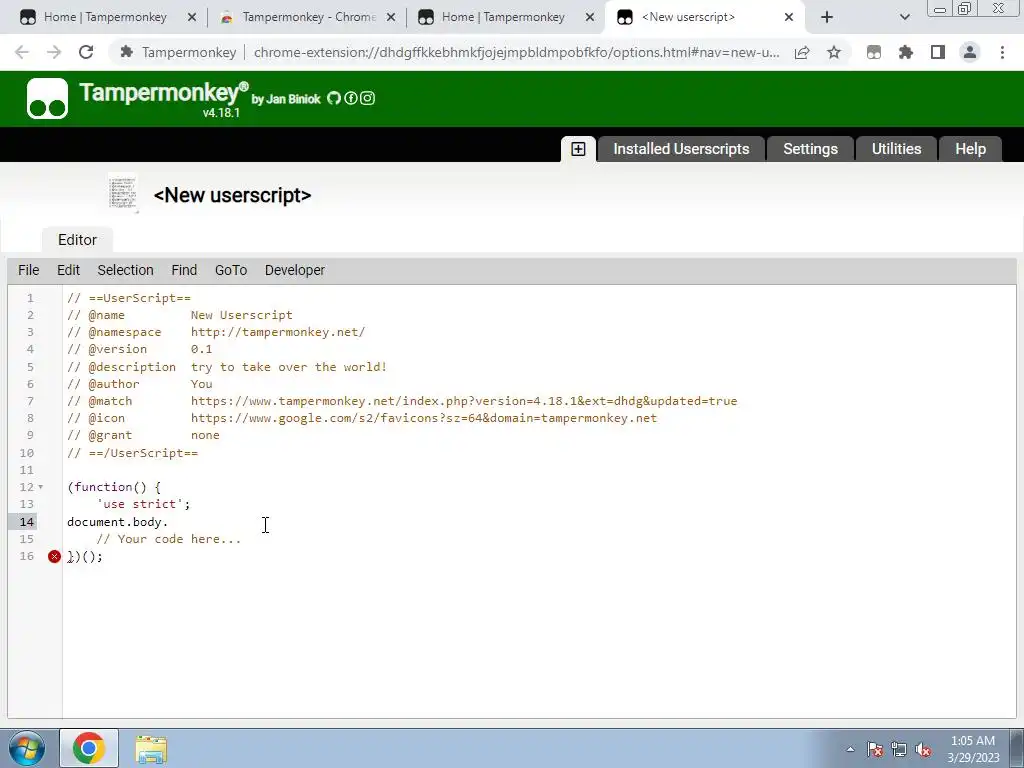
Task: Go back with the browser back arrow
Action: click(x=22, y=52)
